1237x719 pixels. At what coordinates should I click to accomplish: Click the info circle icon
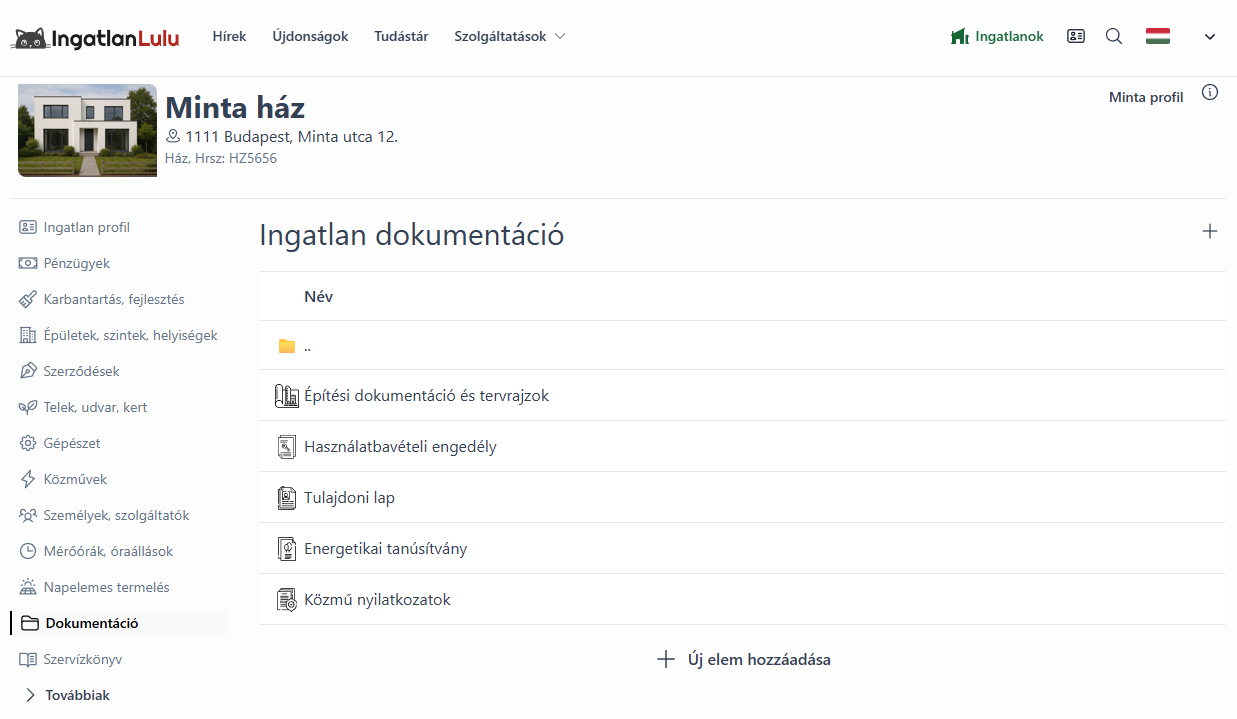tap(1210, 93)
